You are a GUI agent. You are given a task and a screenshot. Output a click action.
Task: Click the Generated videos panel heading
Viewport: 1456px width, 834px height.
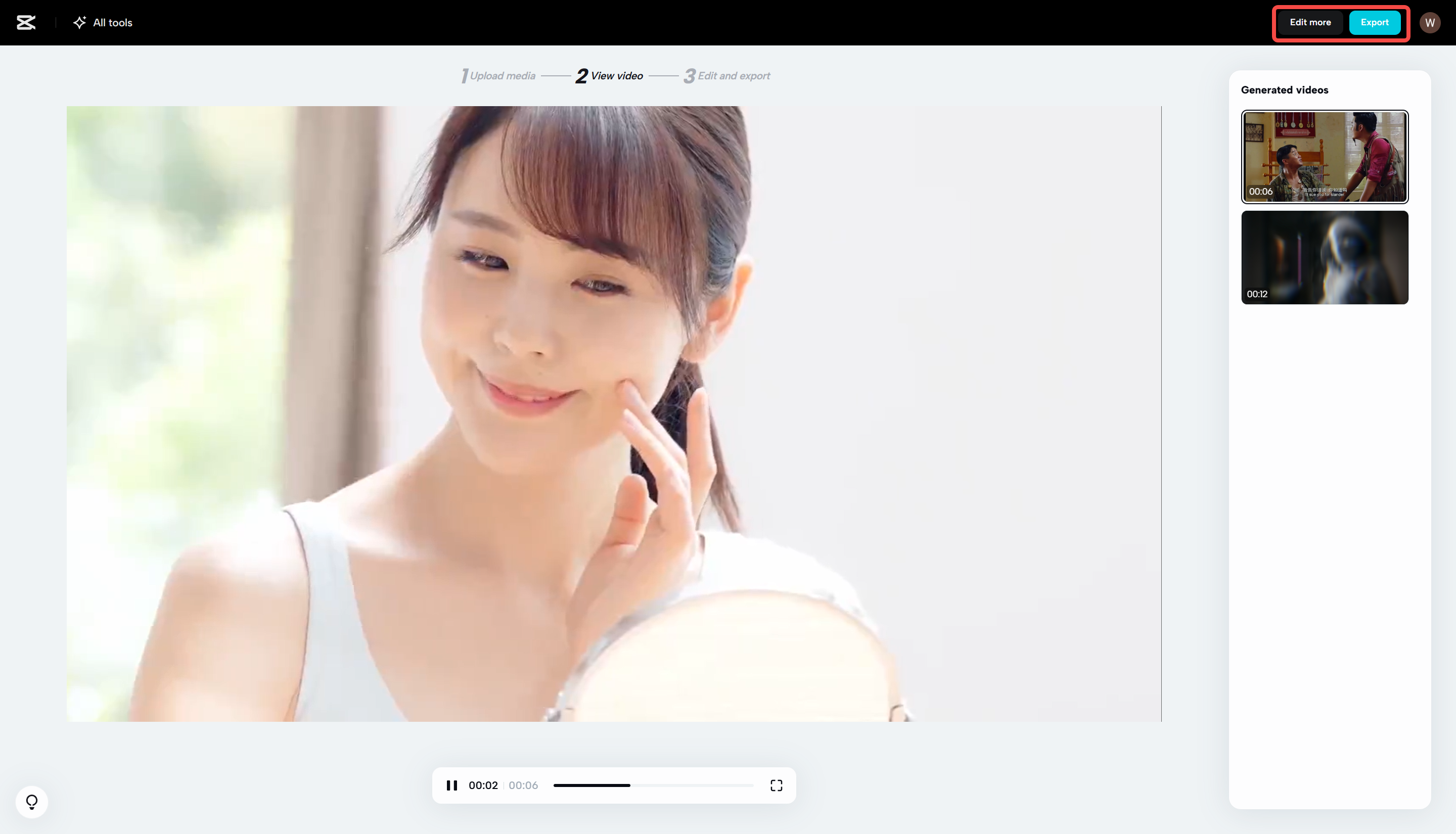[x=1284, y=90]
